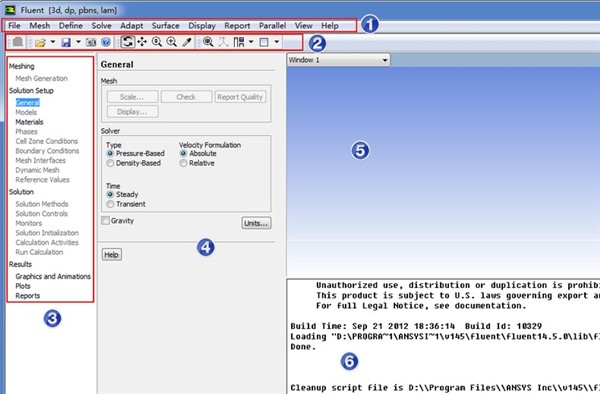Viewport: 600px width, 394px height.
Task: Open the Solve menu
Action: (x=101, y=26)
